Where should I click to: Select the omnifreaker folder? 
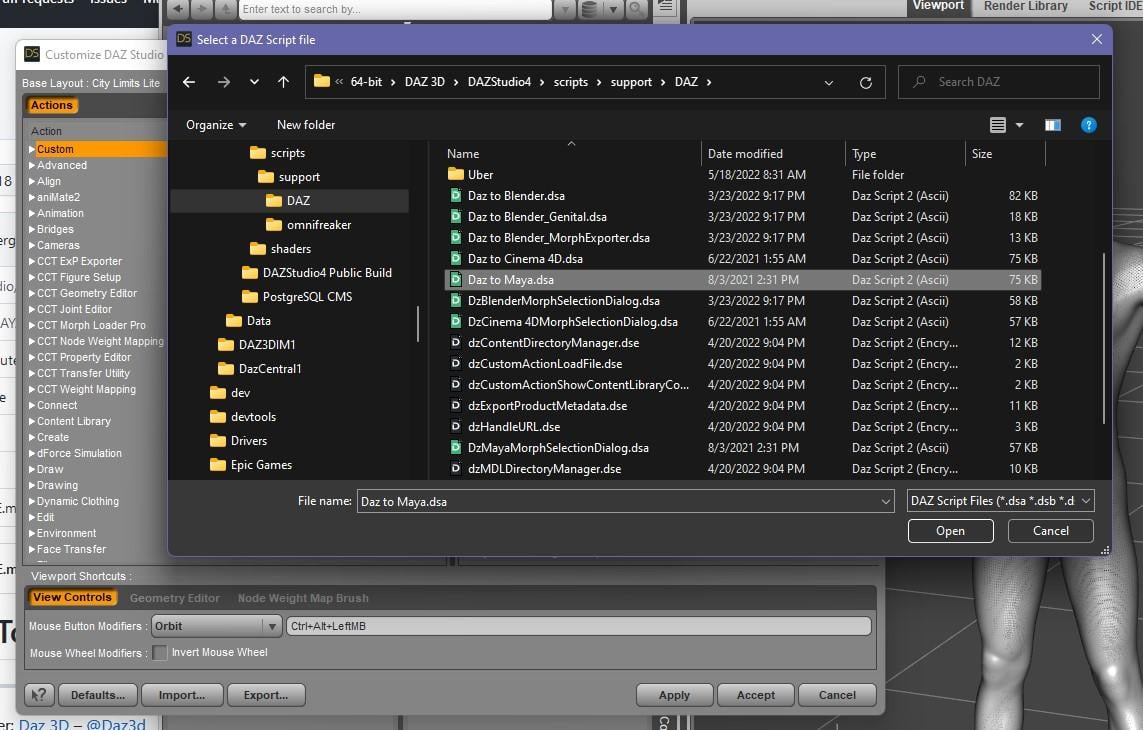[308, 225]
